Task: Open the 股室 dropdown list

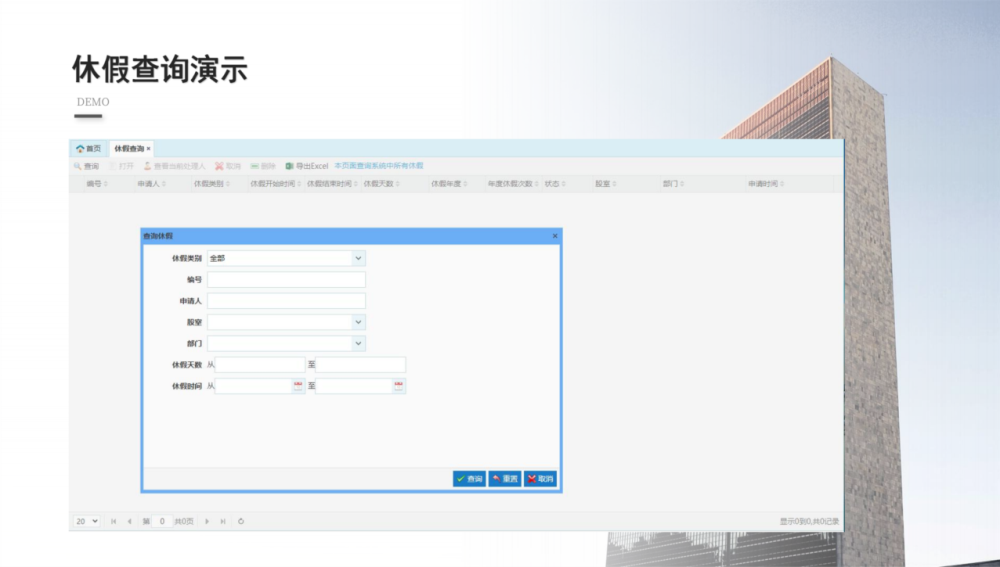Action: [x=358, y=322]
